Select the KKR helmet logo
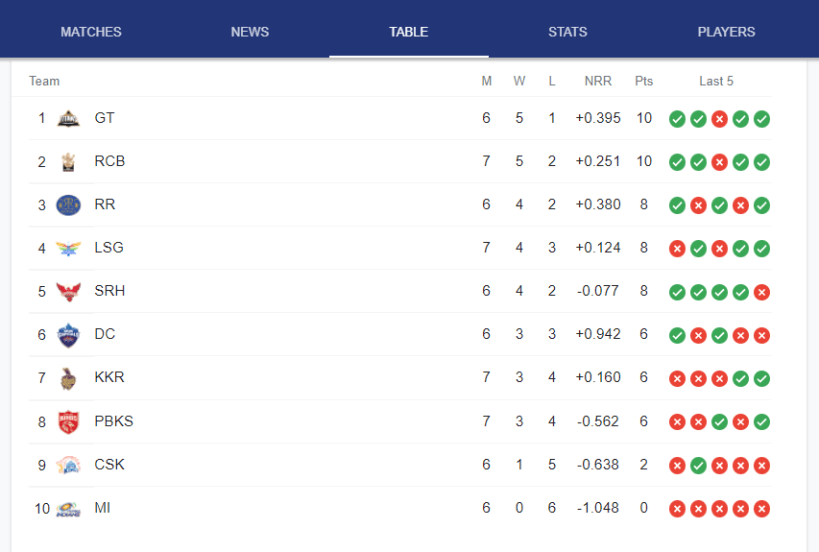 tap(68, 379)
